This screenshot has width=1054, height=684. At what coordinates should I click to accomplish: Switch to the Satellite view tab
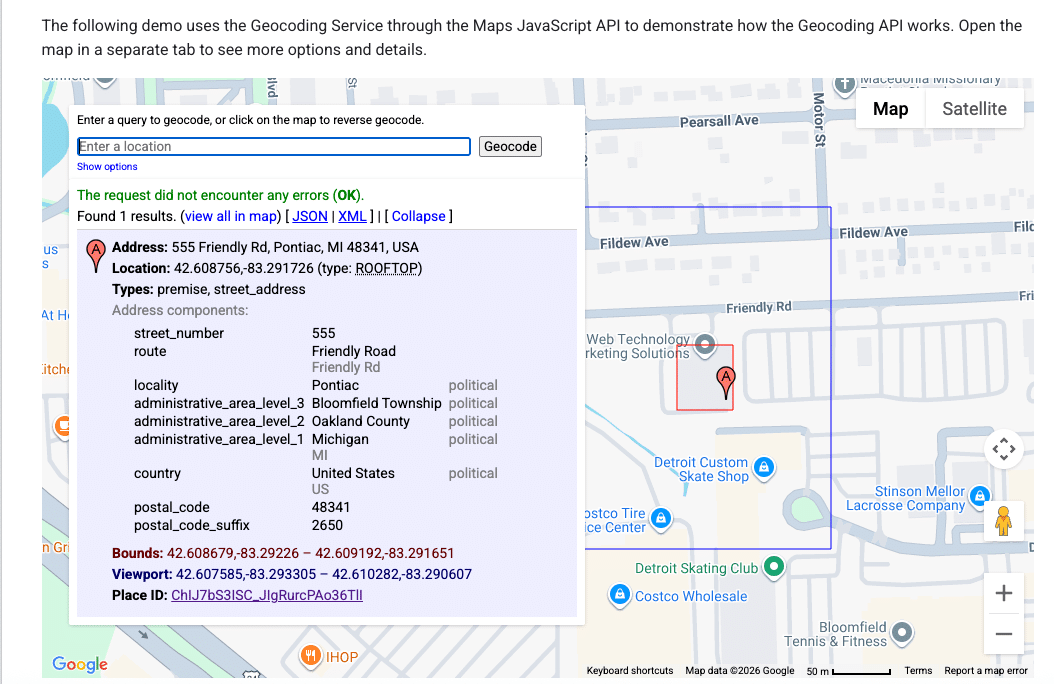[x=974, y=109]
